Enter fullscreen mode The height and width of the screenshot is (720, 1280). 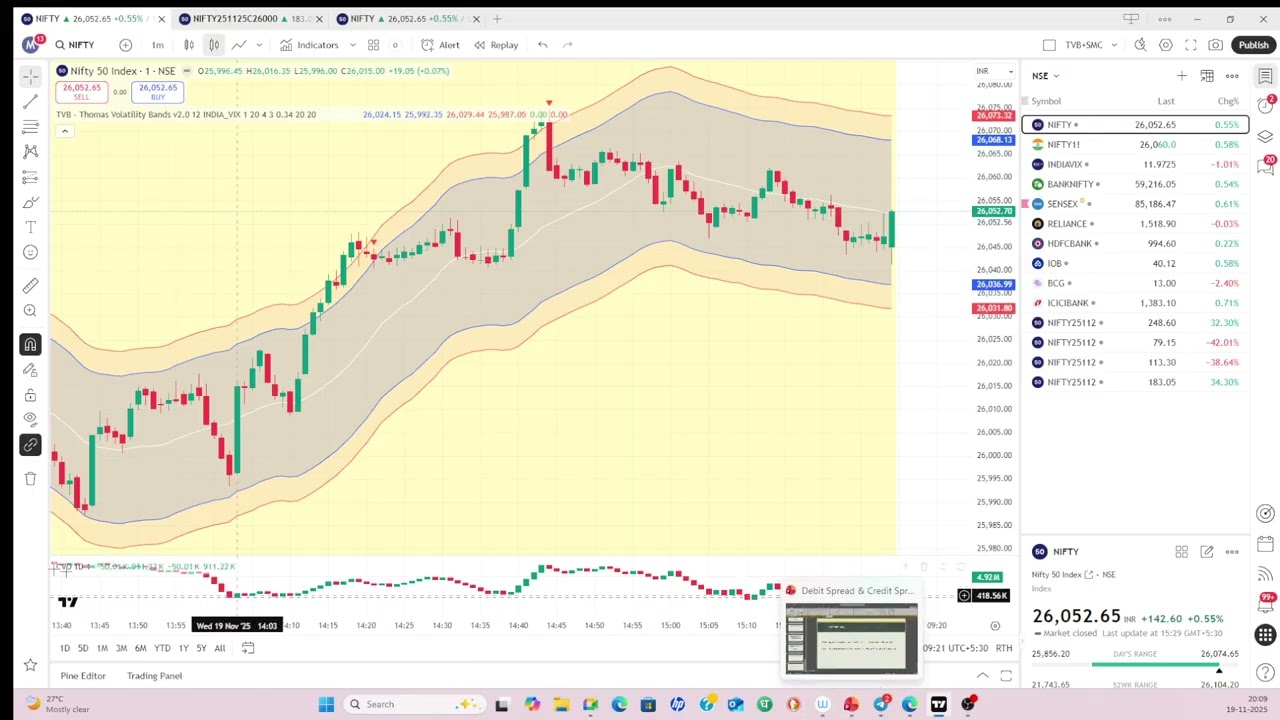pyautogui.click(x=1191, y=45)
